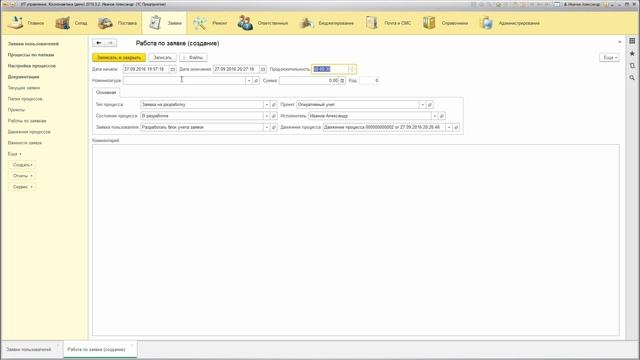Open Процессы по папкам in the sidebar

tap(31, 55)
